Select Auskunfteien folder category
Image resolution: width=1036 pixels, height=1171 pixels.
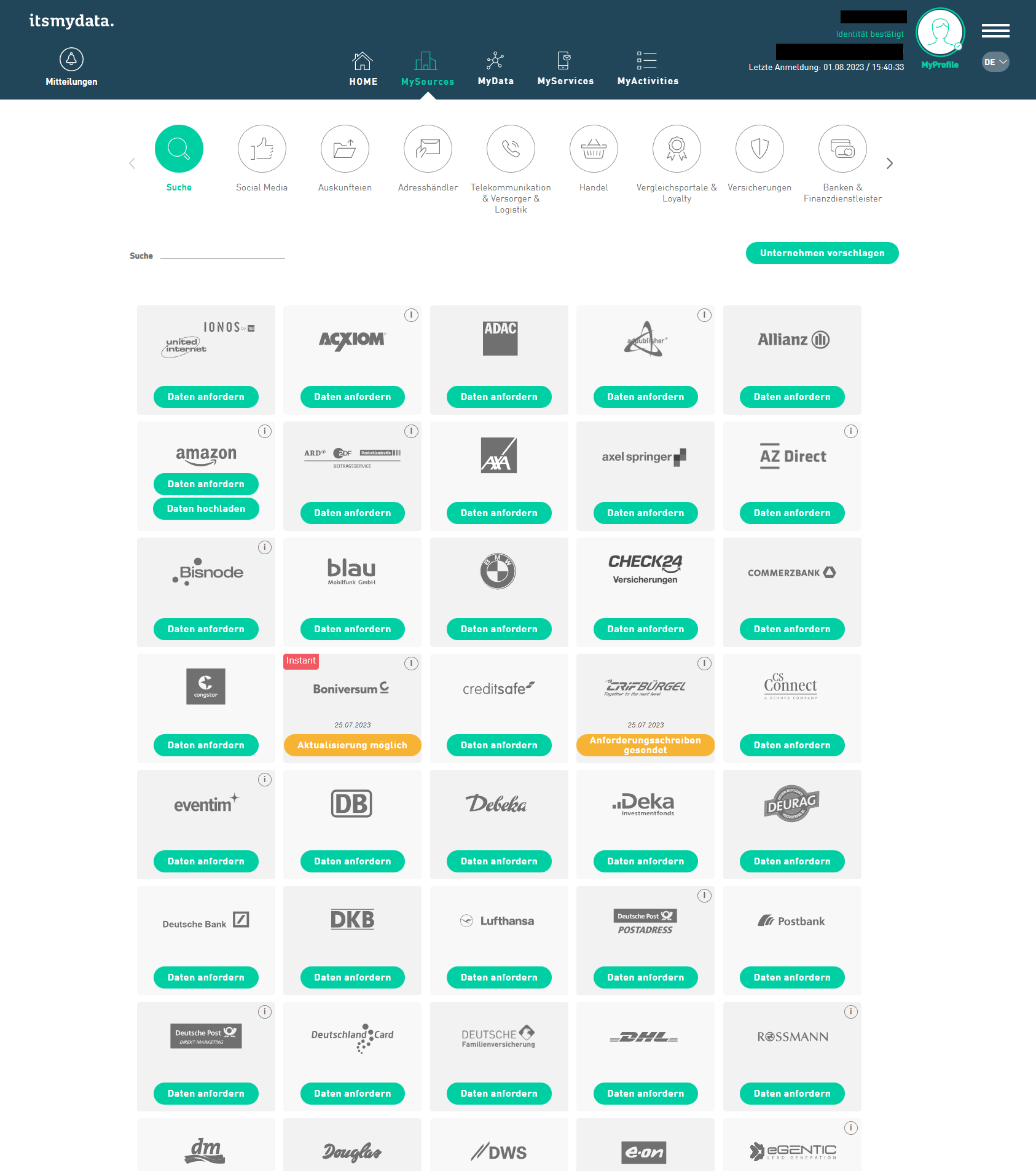point(345,149)
